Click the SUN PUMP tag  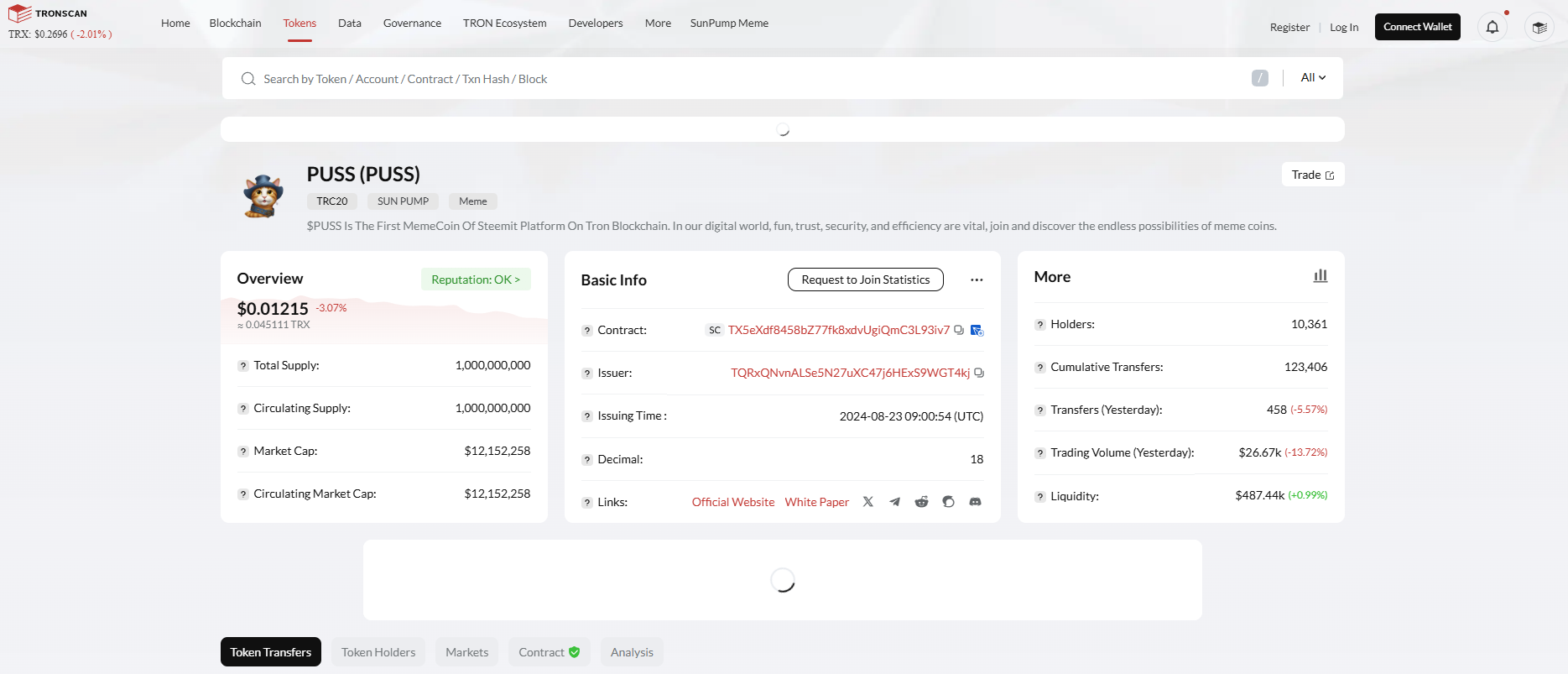[403, 201]
